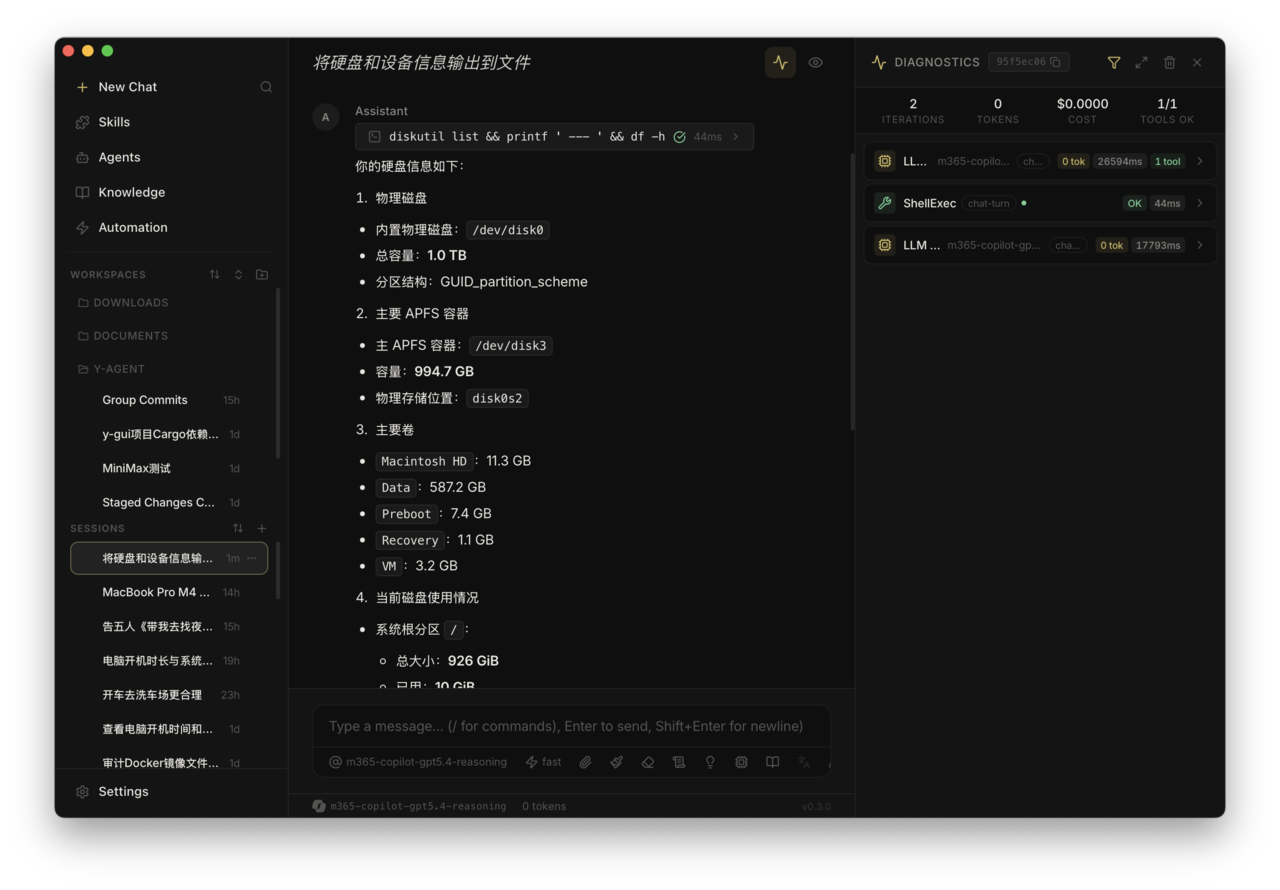Expand the DOCUMENTS workspace
Viewport: 1280px width, 890px height.
tap(122, 336)
